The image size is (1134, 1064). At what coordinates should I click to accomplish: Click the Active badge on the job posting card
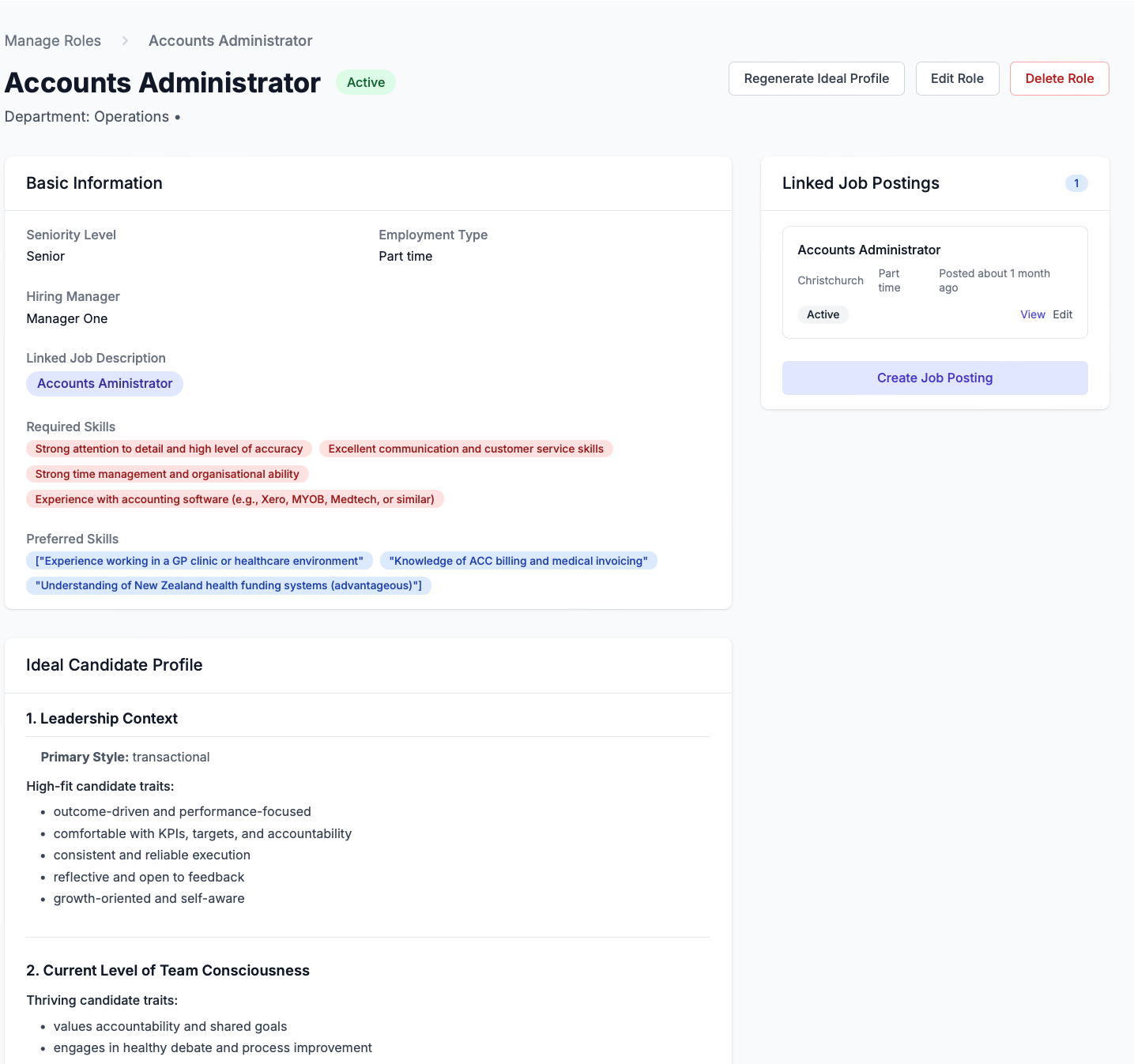tap(823, 314)
